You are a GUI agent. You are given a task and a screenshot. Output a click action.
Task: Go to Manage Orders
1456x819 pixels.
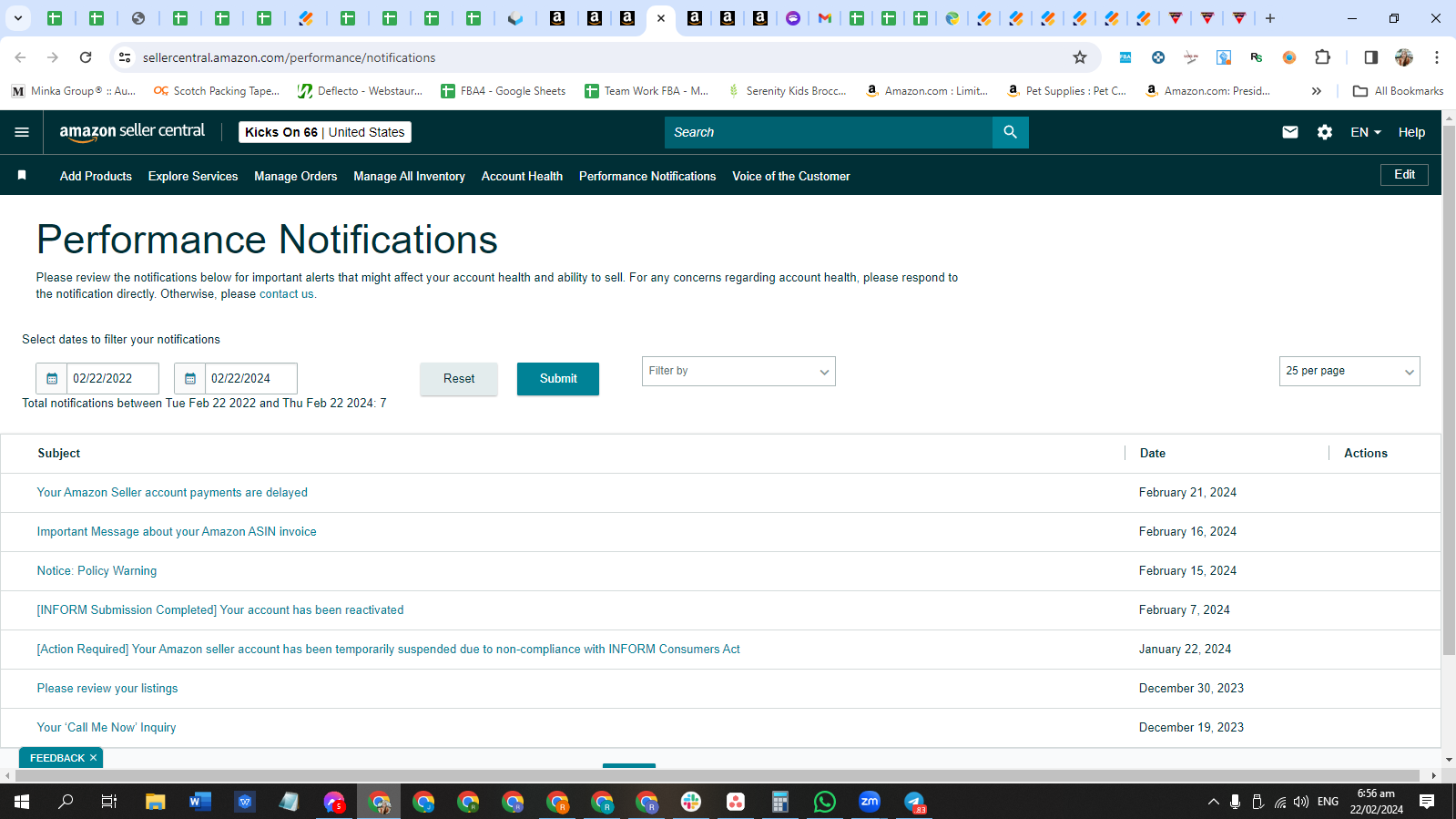click(295, 176)
